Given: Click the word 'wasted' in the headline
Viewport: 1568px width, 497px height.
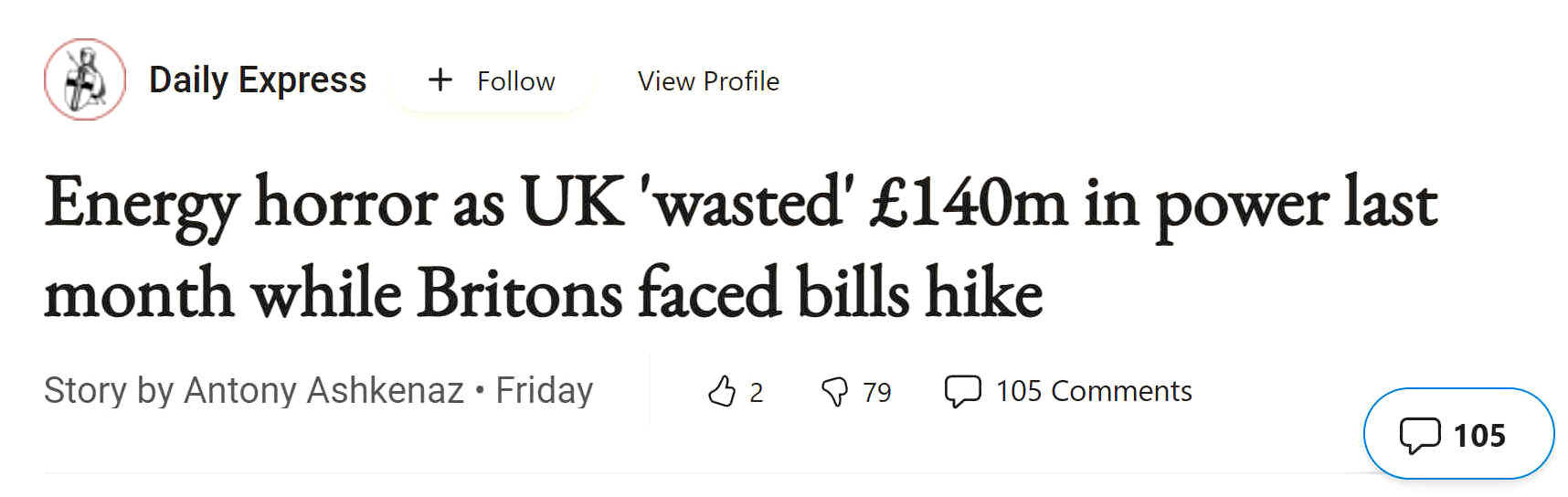Looking at the screenshot, I should click(x=750, y=201).
